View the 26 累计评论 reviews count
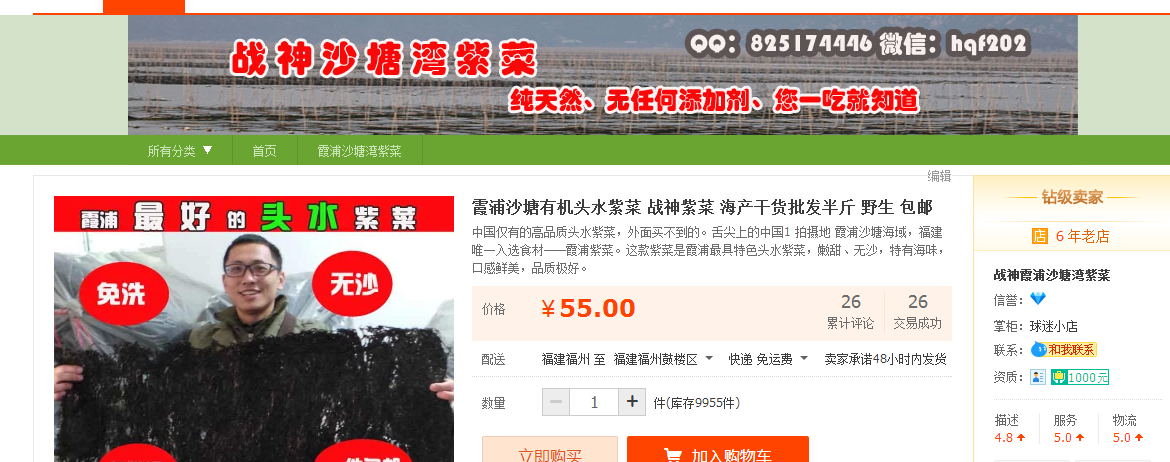The height and width of the screenshot is (462, 1170). tap(851, 312)
